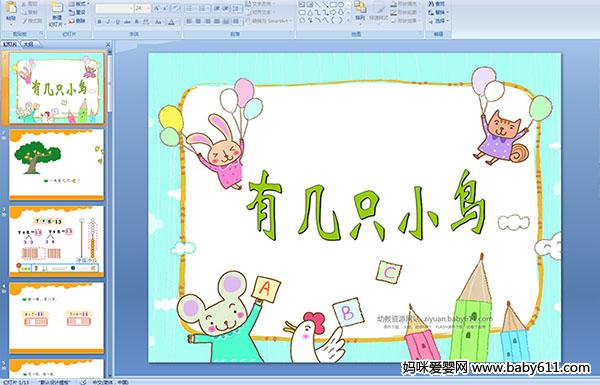
Task: Toggle Underline formatting
Action: tap(117, 22)
